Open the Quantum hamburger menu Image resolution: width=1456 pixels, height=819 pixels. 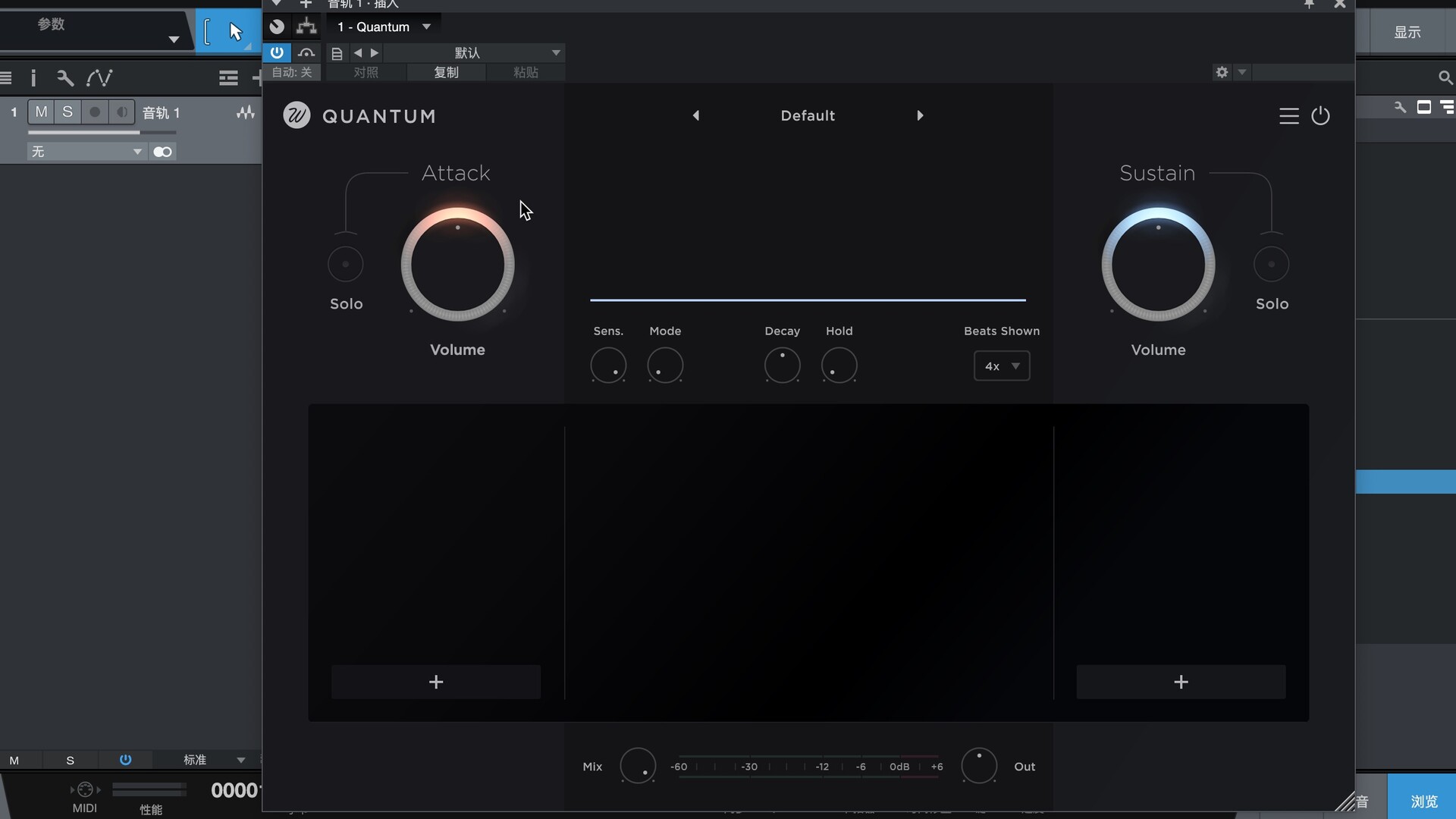(1288, 116)
